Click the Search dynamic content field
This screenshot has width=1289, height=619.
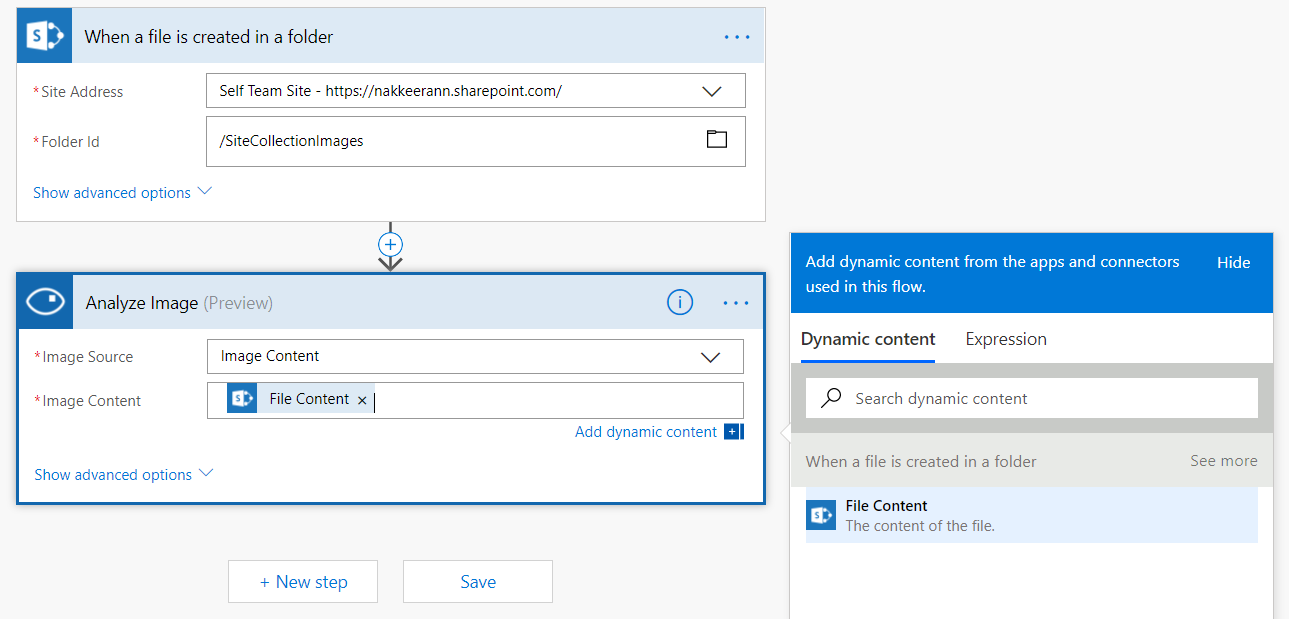1031,398
